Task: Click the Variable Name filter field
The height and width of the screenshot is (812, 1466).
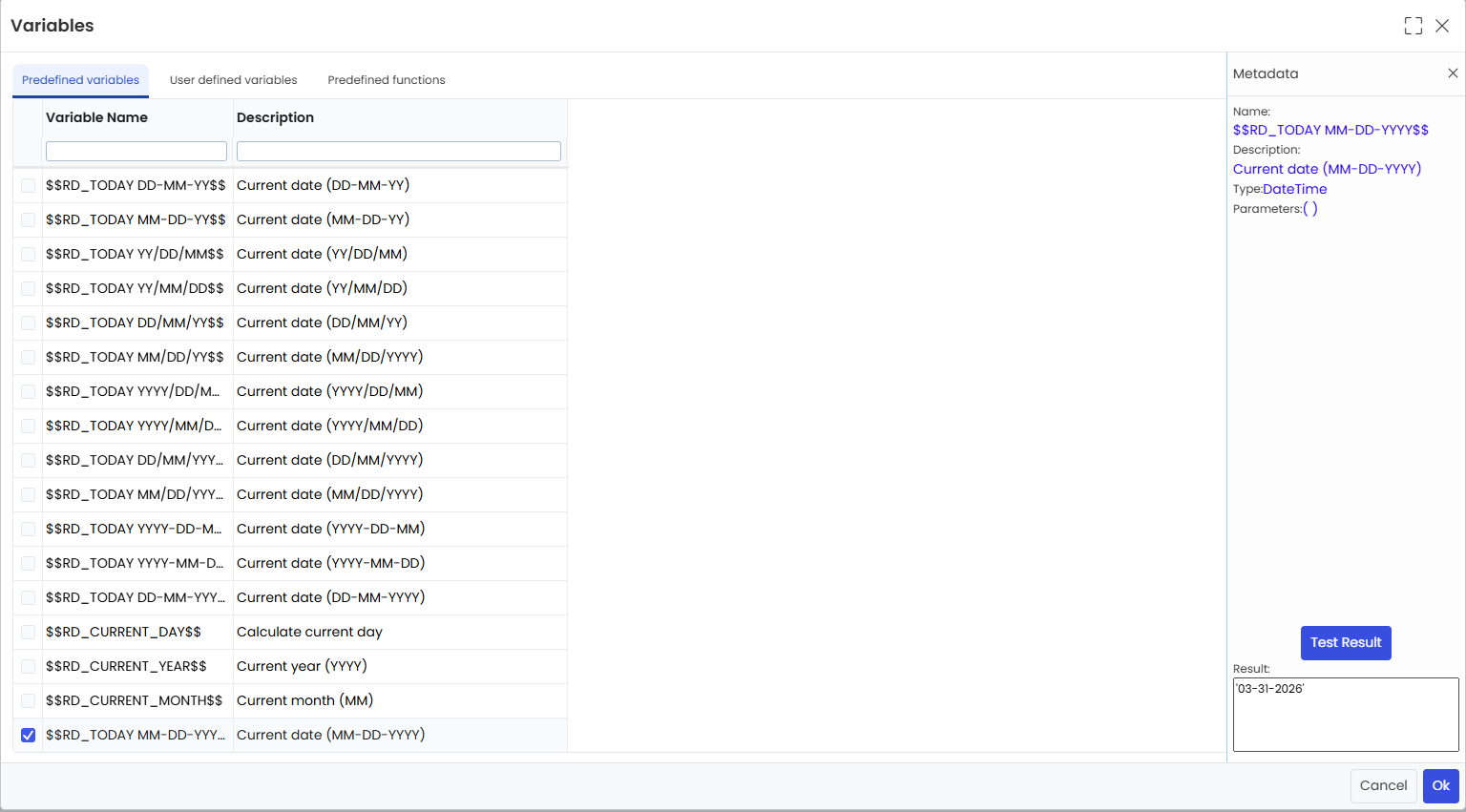Action: click(x=136, y=151)
